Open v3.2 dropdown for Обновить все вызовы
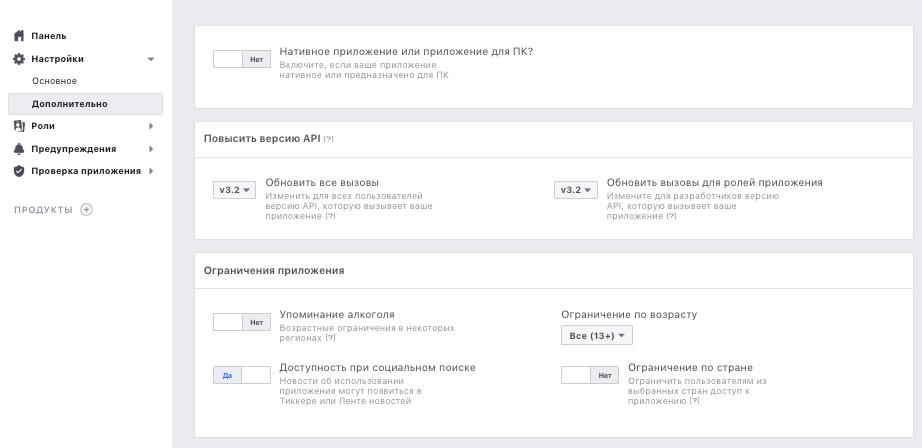Screen dimensions: 922x448 click(235, 190)
